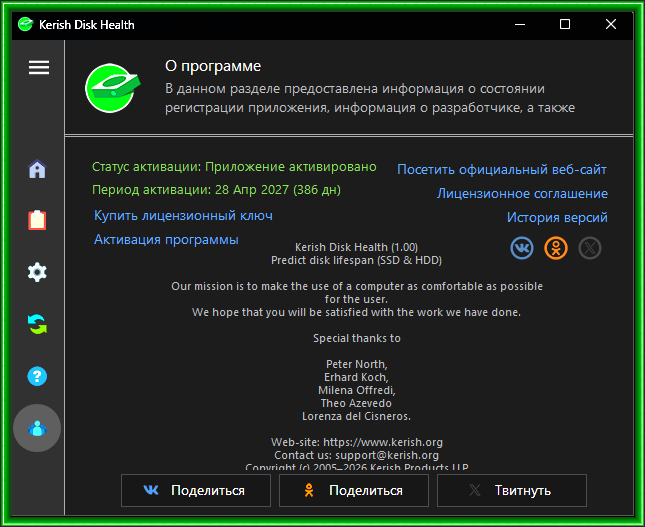
Task: Minimize the Kerish Disk Health window
Action: pyautogui.click(x=520, y=24)
